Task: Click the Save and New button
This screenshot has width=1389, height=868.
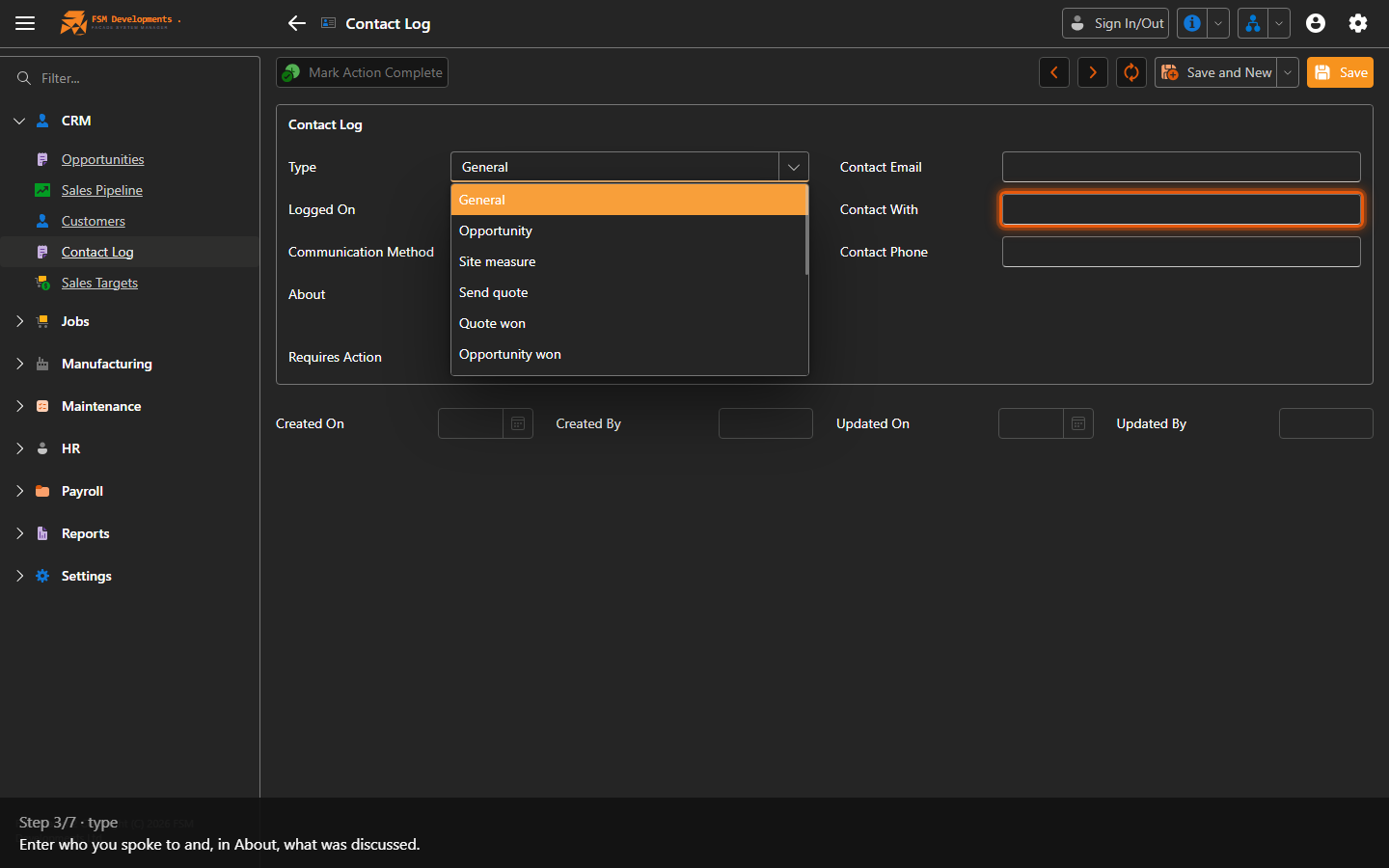Action: (x=1215, y=72)
